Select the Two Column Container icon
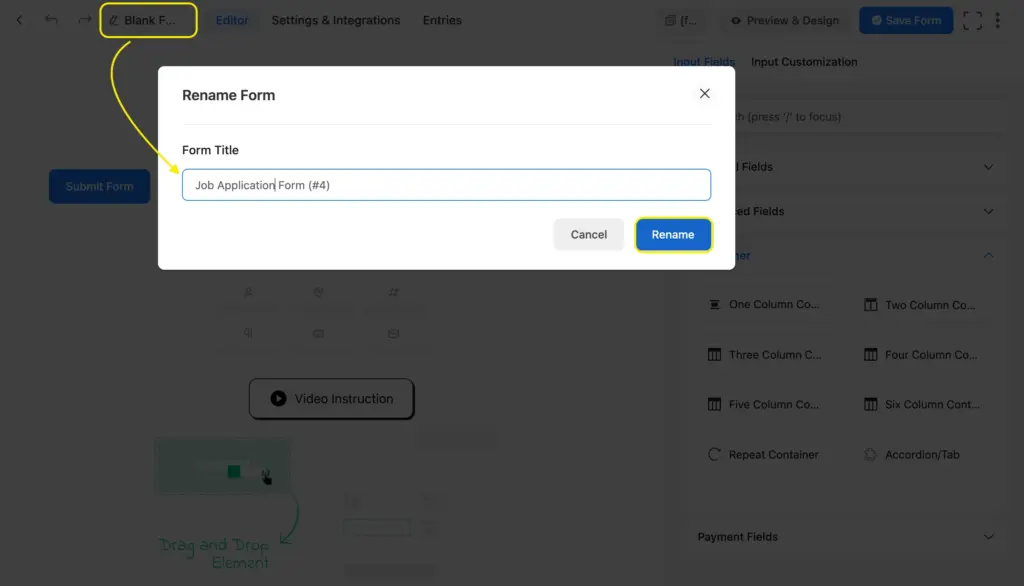1024x586 pixels. (x=870, y=305)
